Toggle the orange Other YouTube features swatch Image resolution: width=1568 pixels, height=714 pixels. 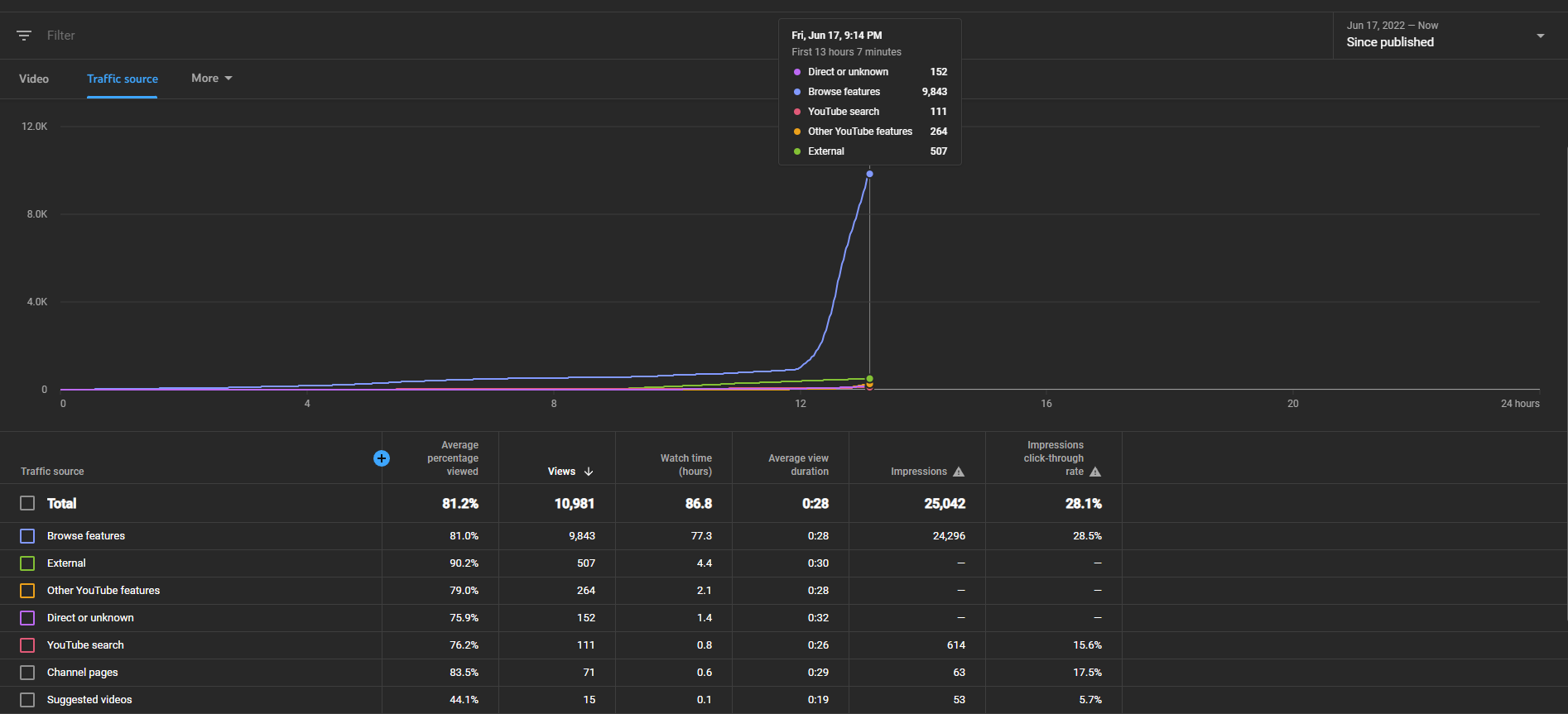[27, 591]
